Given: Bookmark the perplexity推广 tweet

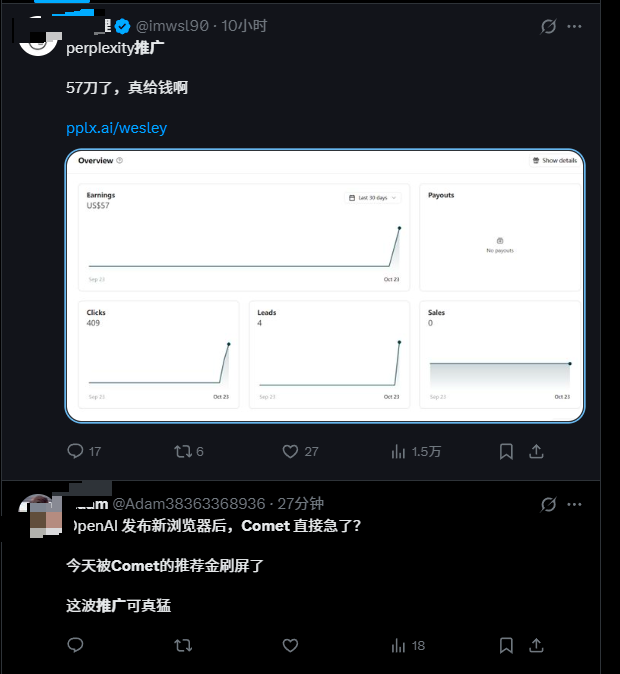Looking at the screenshot, I should 506,451.
